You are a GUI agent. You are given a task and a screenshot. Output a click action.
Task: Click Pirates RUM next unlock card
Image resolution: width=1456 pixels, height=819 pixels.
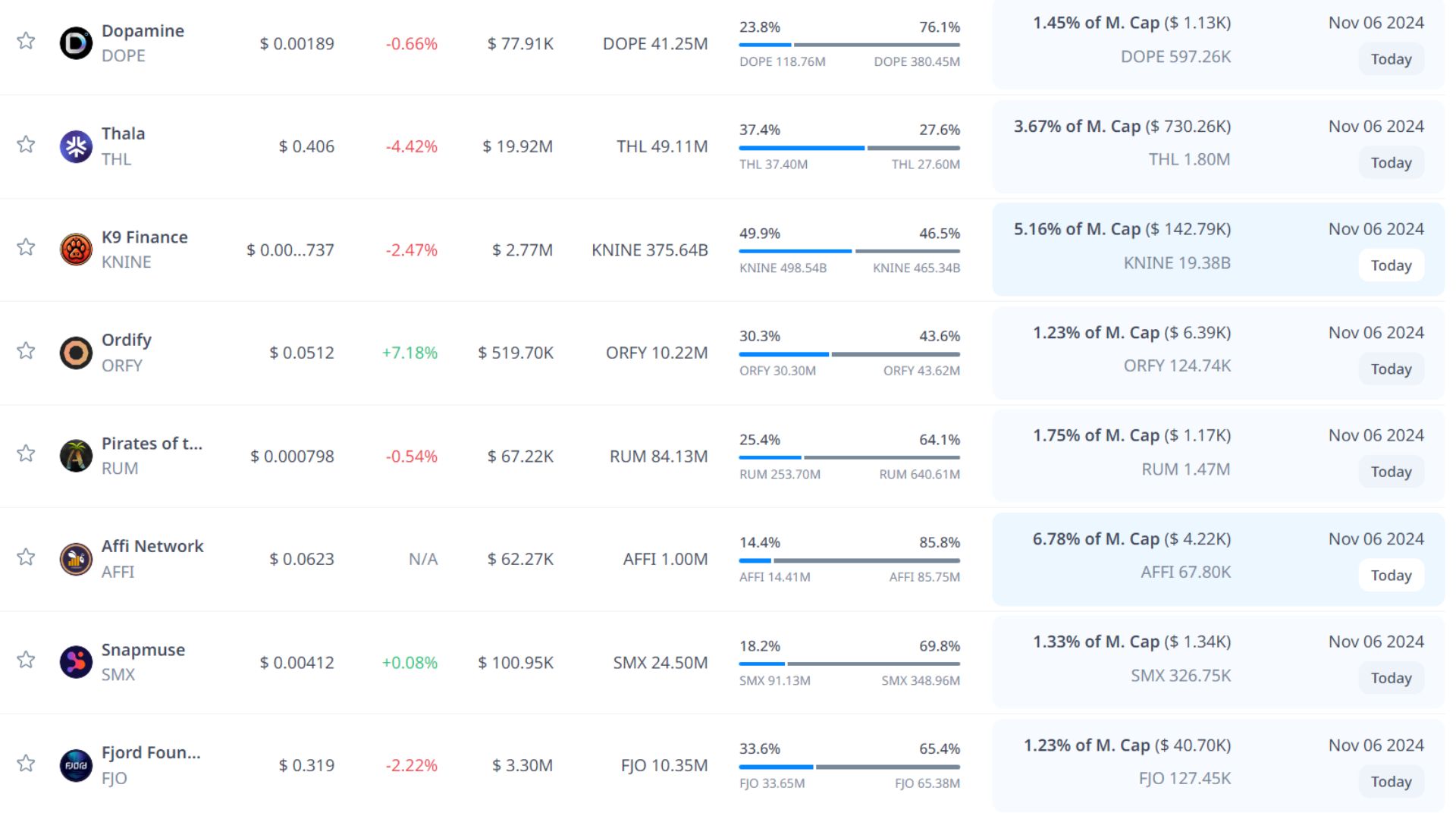1218,453
